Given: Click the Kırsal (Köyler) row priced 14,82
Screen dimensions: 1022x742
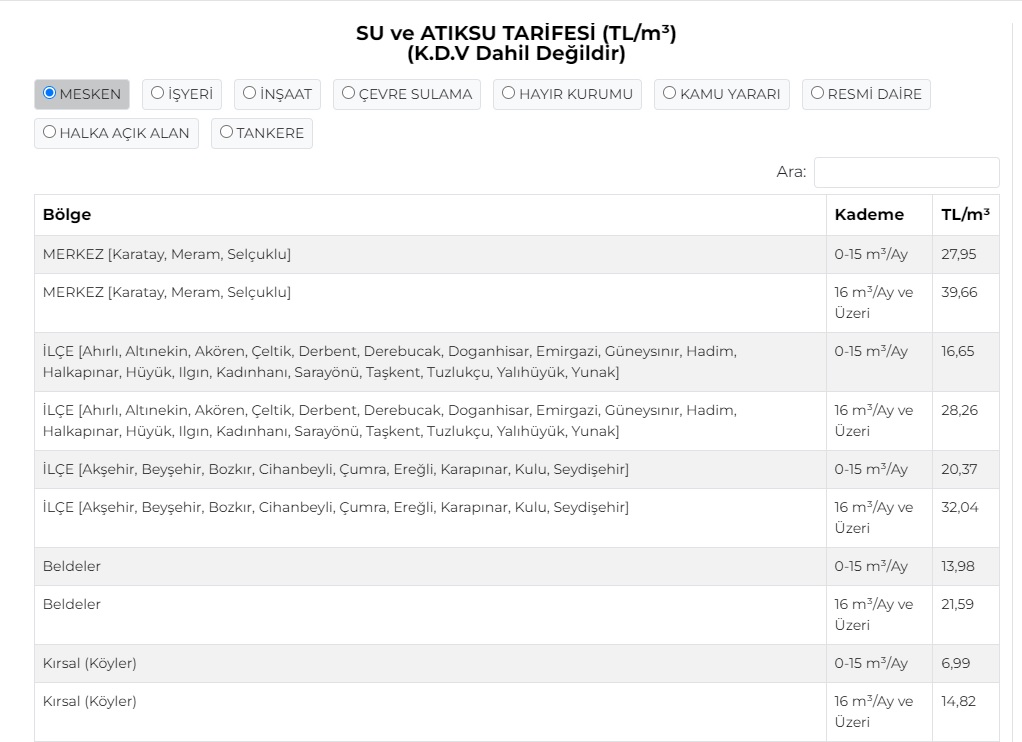Looking at the screenshot, I should (x=430, y=711).
